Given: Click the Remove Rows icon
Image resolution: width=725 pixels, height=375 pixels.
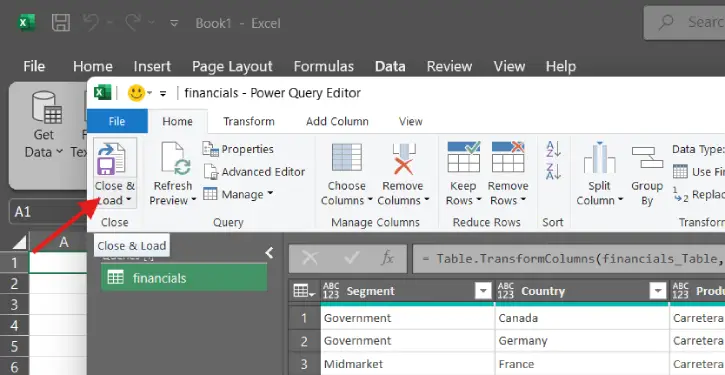Looking at the screenshot, I should (508, 157).
